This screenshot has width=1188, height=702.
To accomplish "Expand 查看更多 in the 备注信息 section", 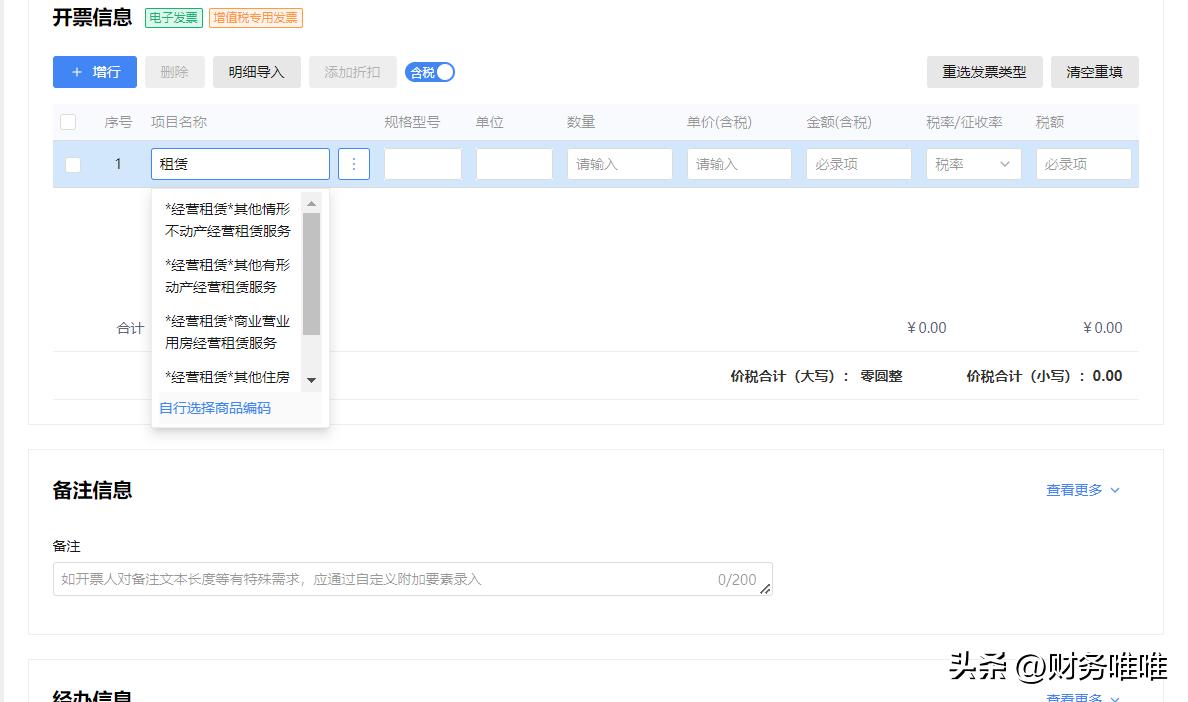I will 1083,490.
